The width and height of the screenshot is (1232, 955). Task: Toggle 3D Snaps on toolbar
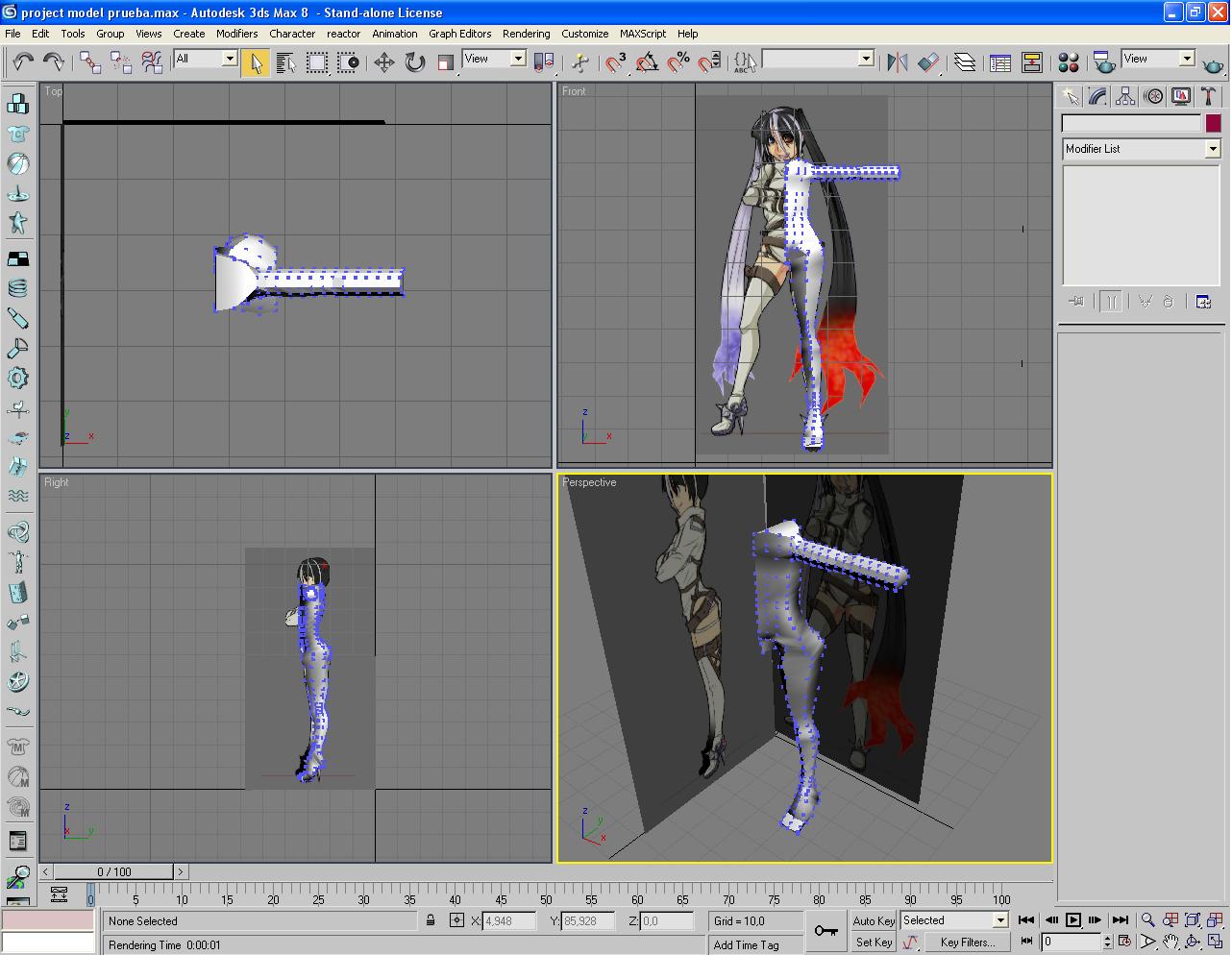click(x=616, y=62)
